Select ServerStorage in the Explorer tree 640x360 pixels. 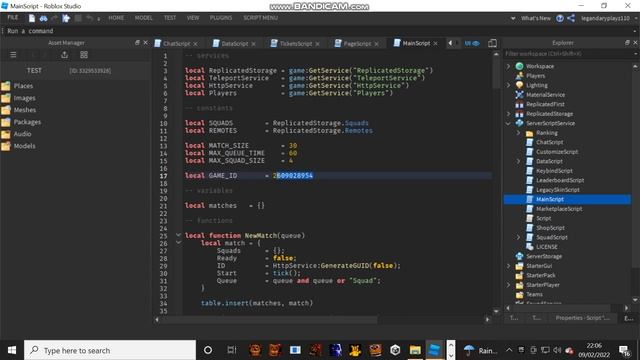point(544,256)
